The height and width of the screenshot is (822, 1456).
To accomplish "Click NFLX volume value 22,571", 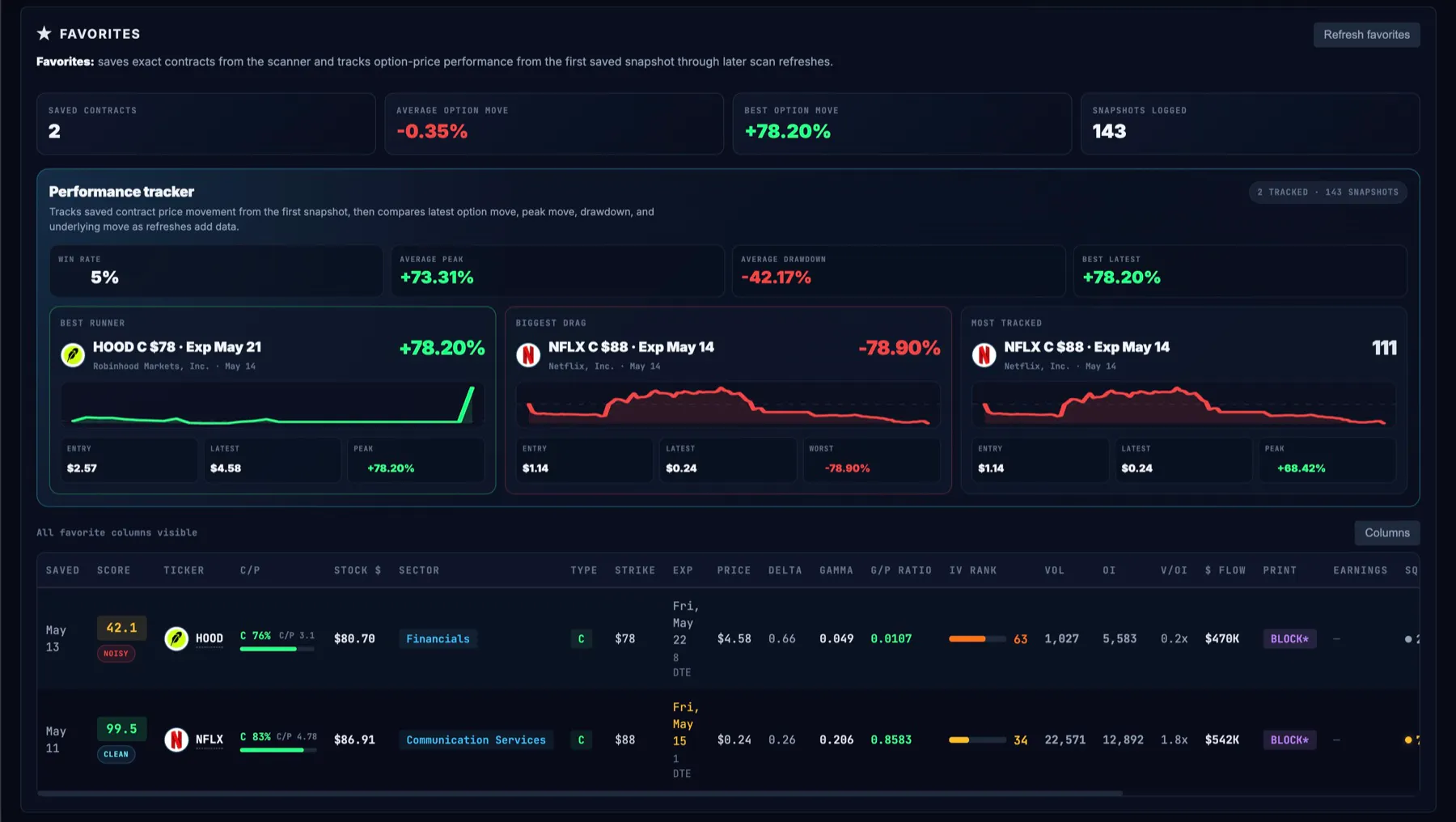I will pos(1064,739).
